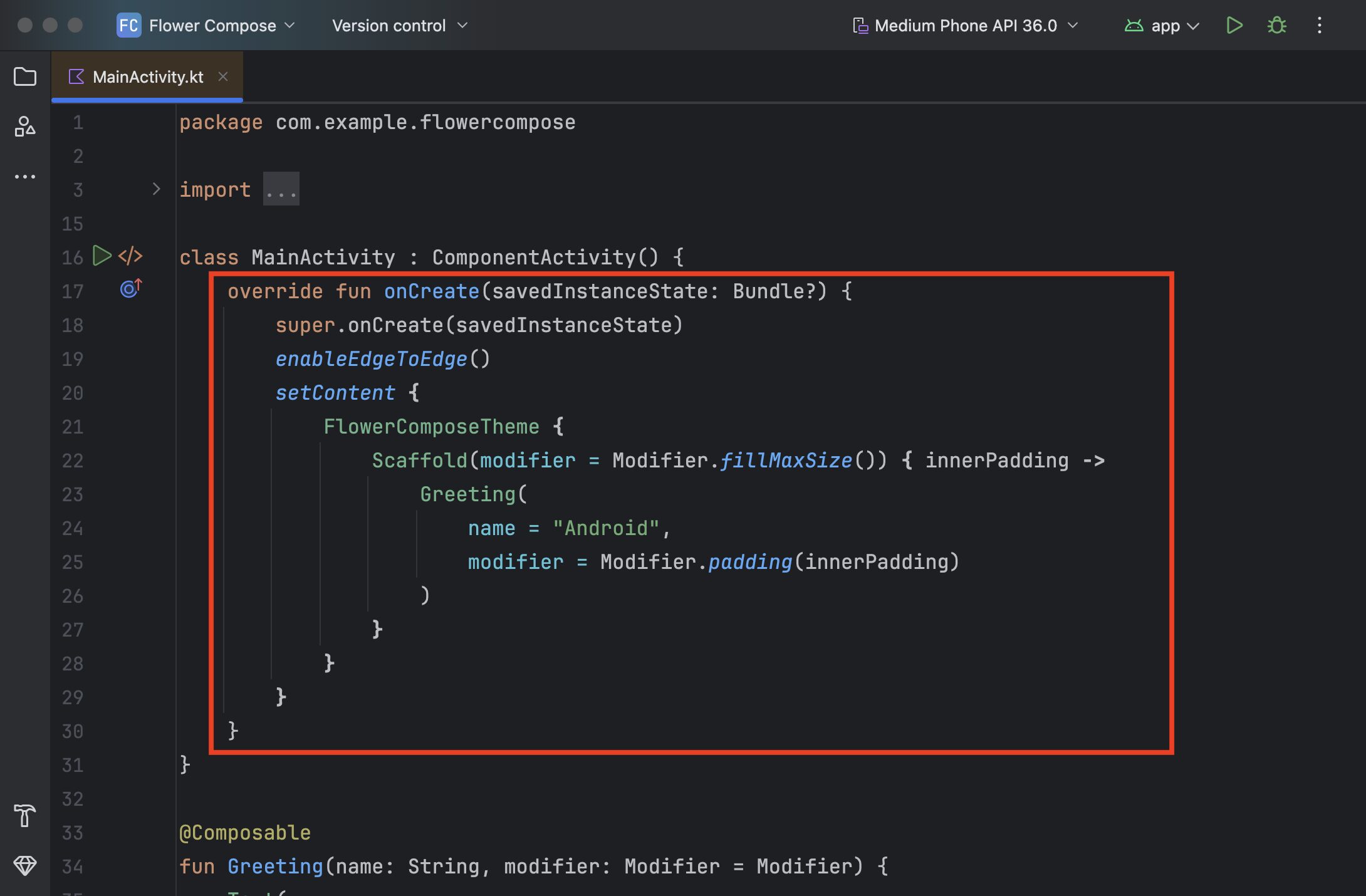This screenshot has width=1366, height=896.
Task: Click the Android icon of the app configuration
Action: (1134, 26)
